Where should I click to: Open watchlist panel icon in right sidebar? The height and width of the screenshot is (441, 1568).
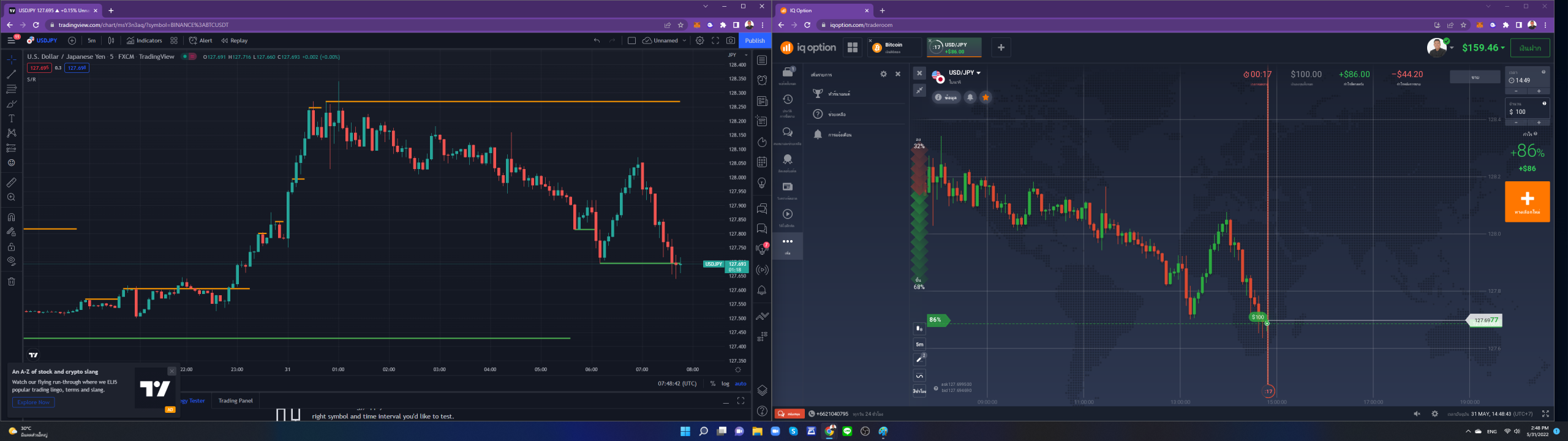762,60
